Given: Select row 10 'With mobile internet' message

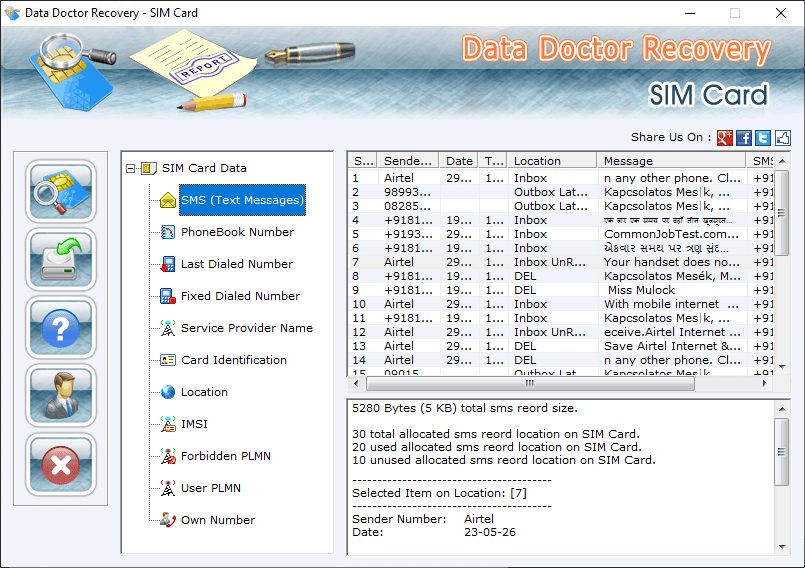Looking at the screenshot, I should pyautogui.click(x=562, y=304).
